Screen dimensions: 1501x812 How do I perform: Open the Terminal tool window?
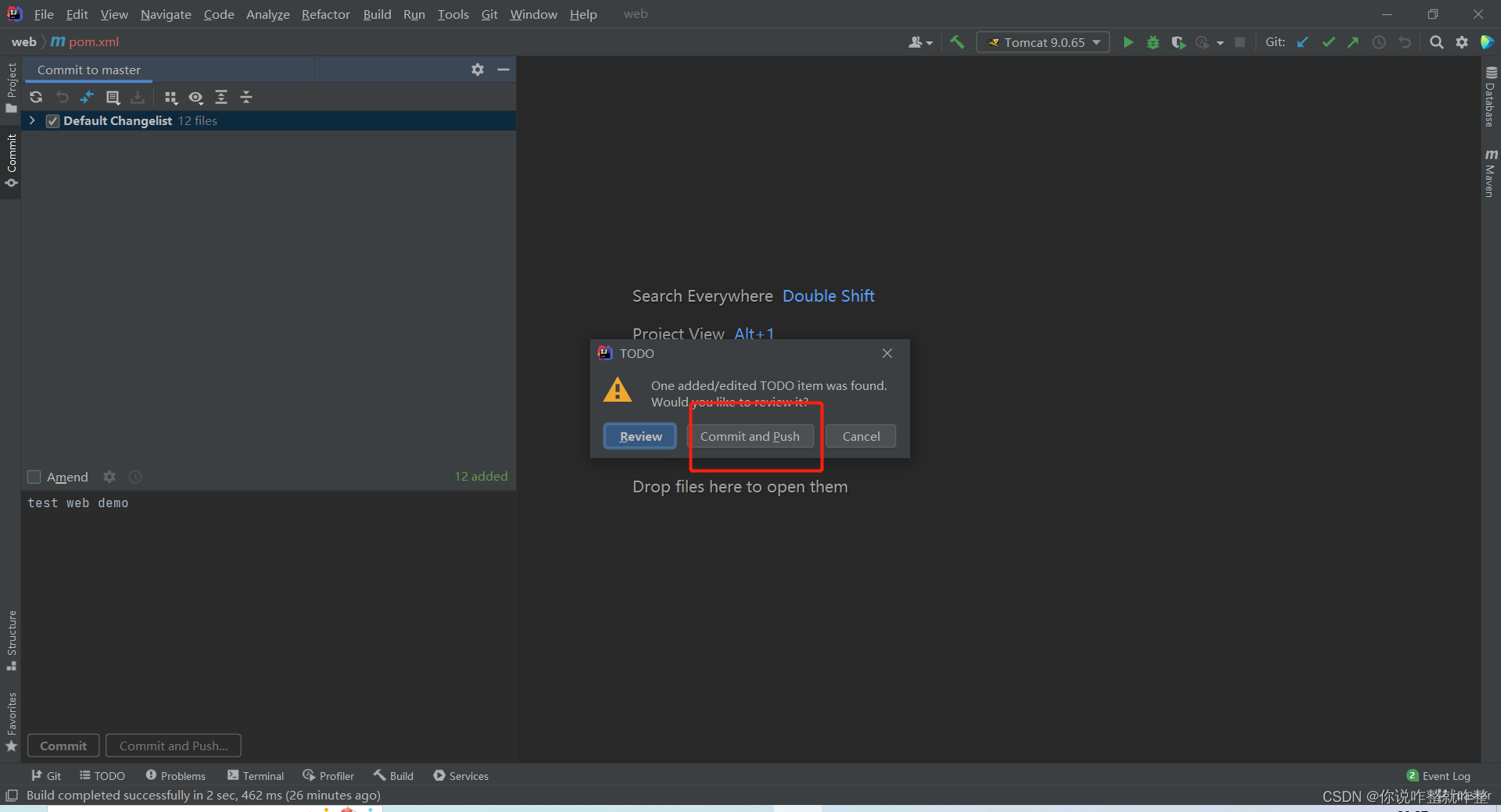(256, 775)
